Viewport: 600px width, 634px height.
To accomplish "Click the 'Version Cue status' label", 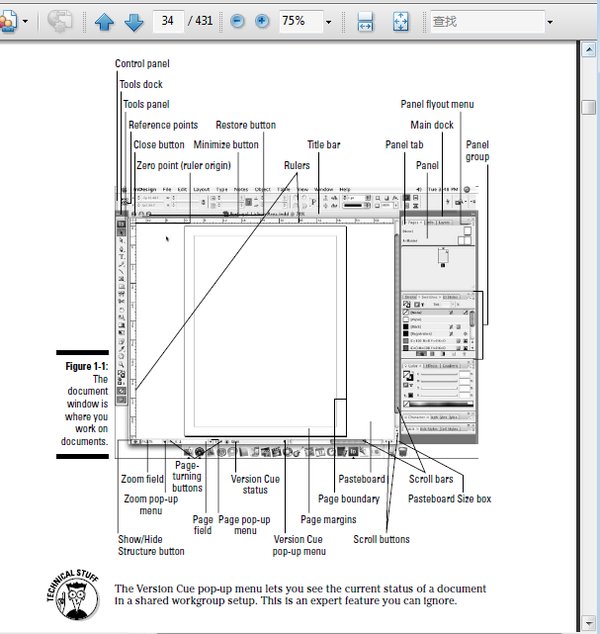I will click(x=255, y=485).
